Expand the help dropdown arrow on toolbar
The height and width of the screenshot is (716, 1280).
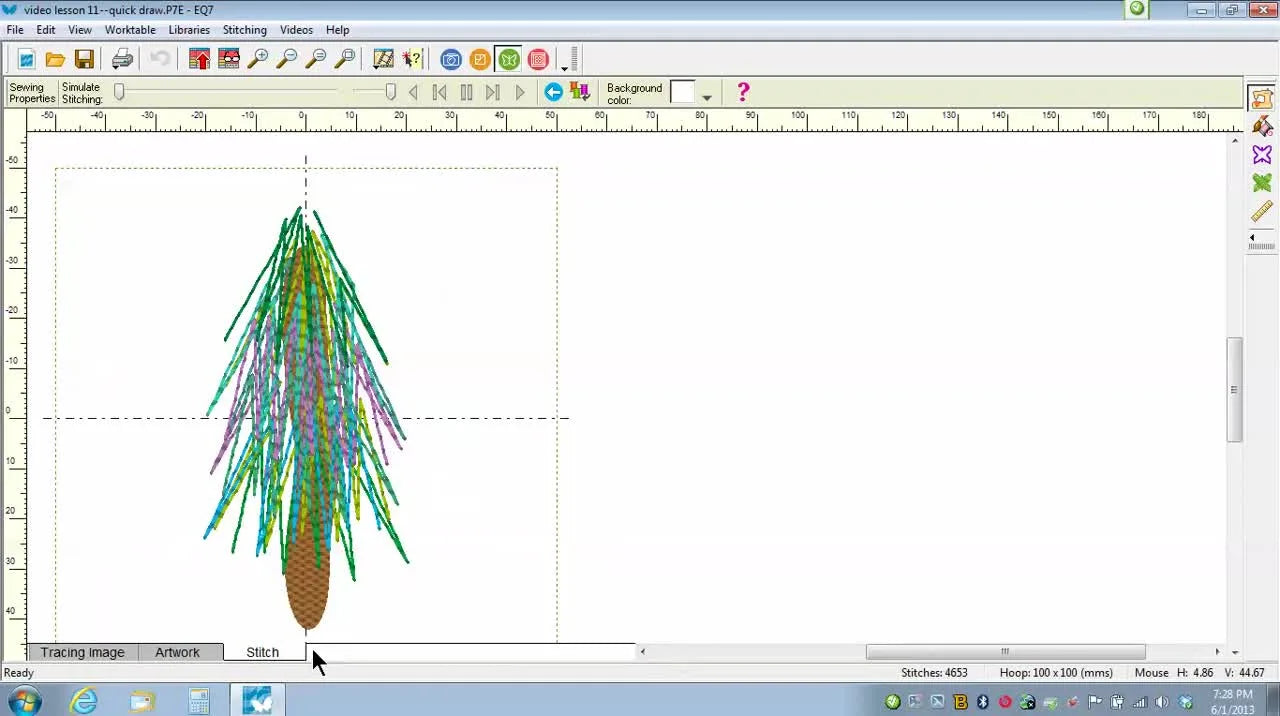pyautogui.click(x=565, y=68)
